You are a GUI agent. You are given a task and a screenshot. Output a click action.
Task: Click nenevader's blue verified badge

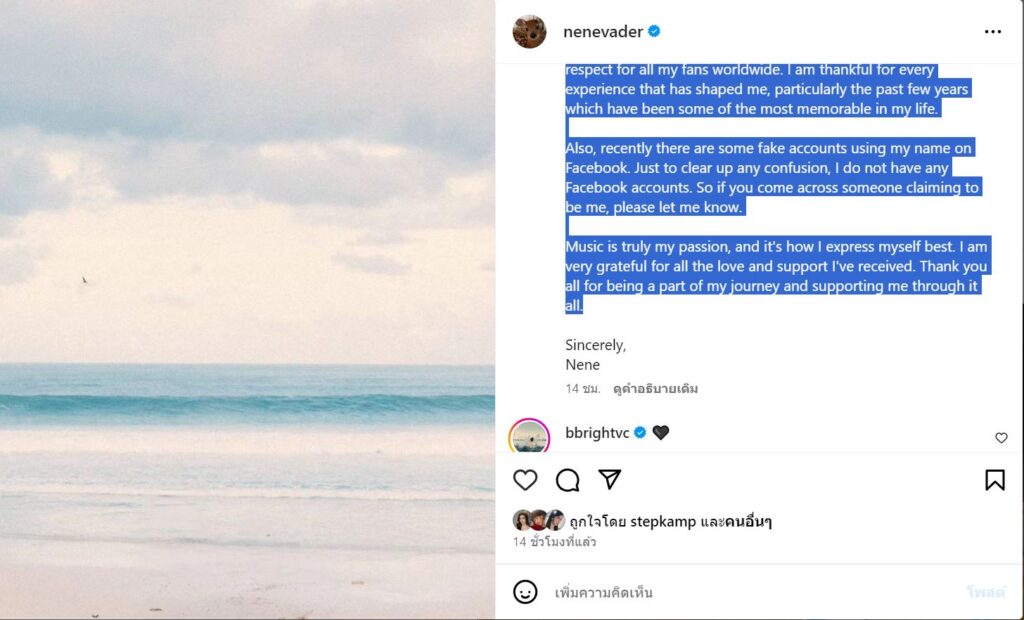[654, 32]
